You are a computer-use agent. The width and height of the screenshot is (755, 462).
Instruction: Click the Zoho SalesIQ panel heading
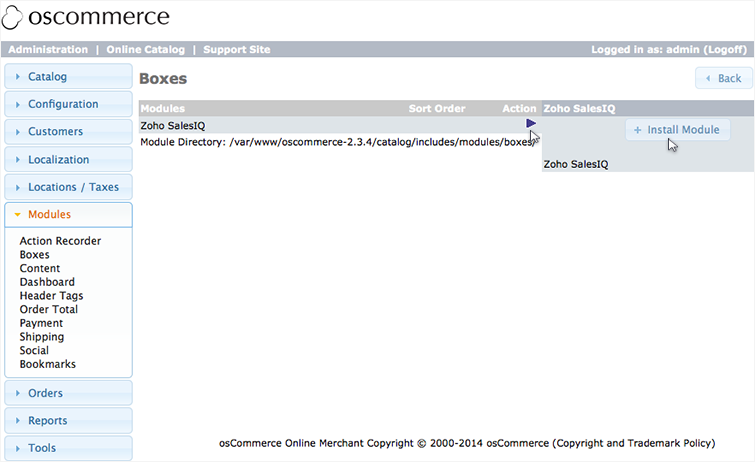pos(579,108)
